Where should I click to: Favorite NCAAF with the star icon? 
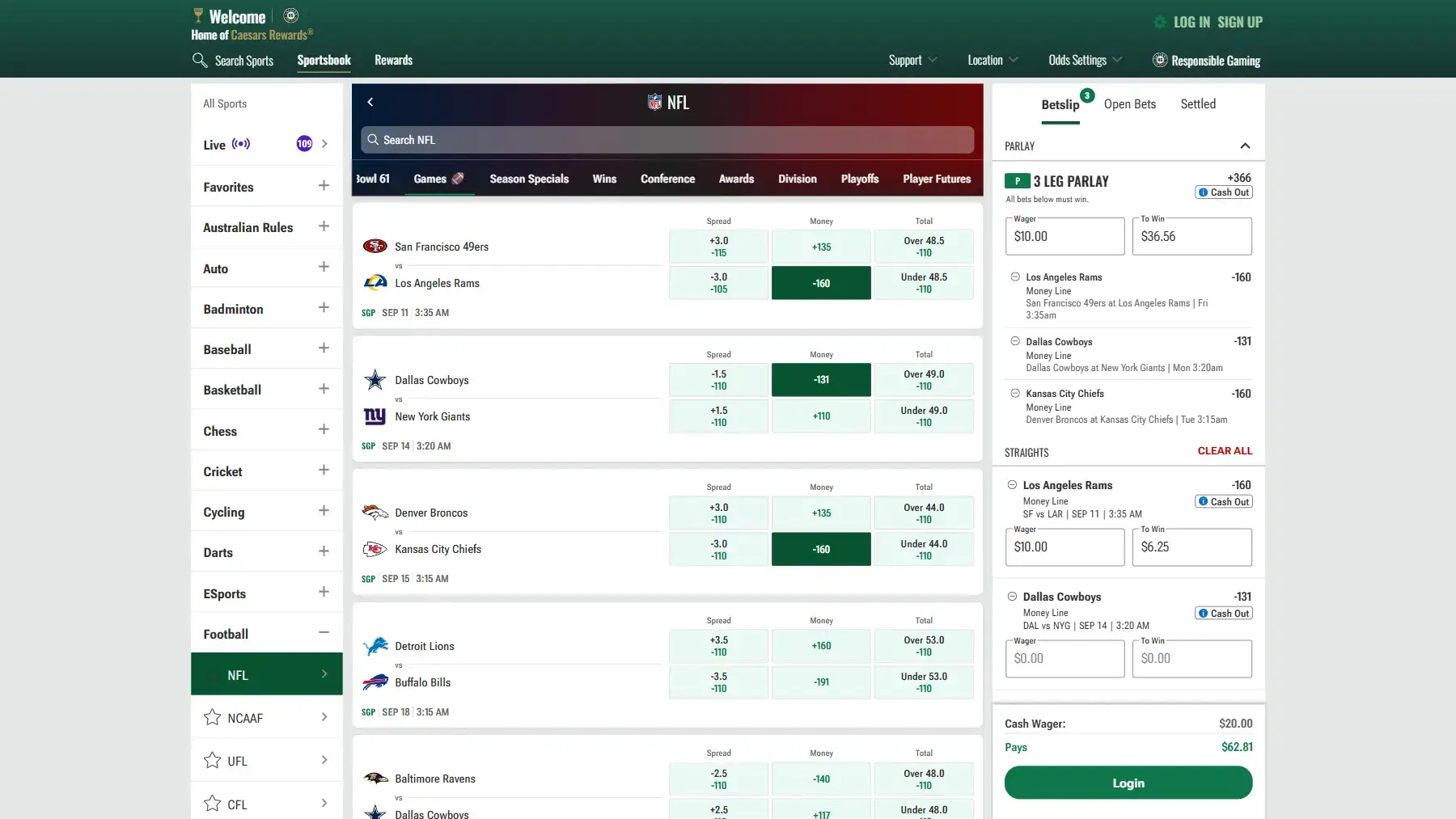click(x=213, y=718)
